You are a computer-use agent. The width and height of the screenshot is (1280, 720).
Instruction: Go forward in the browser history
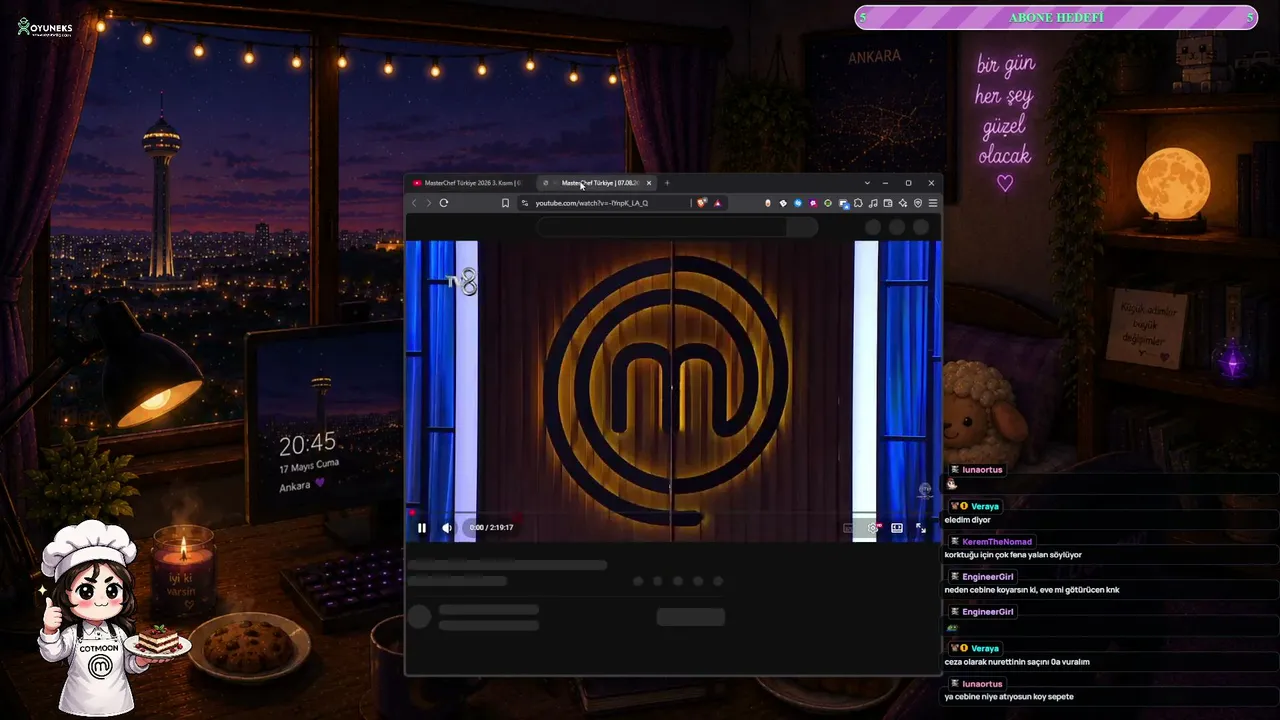pos(429,203)
